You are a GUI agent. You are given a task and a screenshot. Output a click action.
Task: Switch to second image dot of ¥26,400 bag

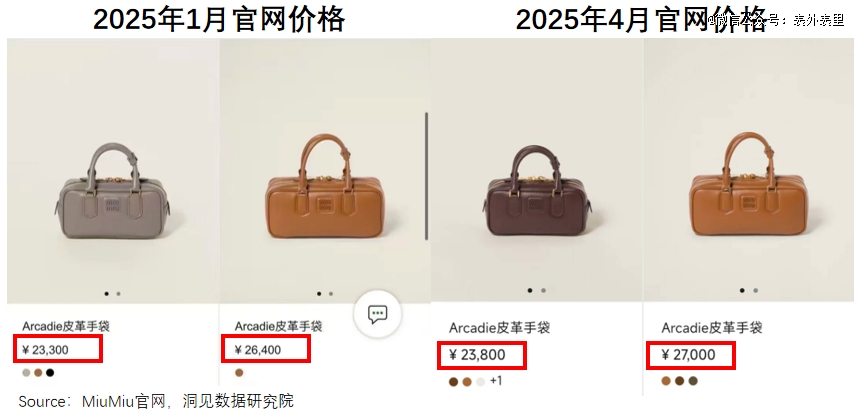tap(331, 294)
